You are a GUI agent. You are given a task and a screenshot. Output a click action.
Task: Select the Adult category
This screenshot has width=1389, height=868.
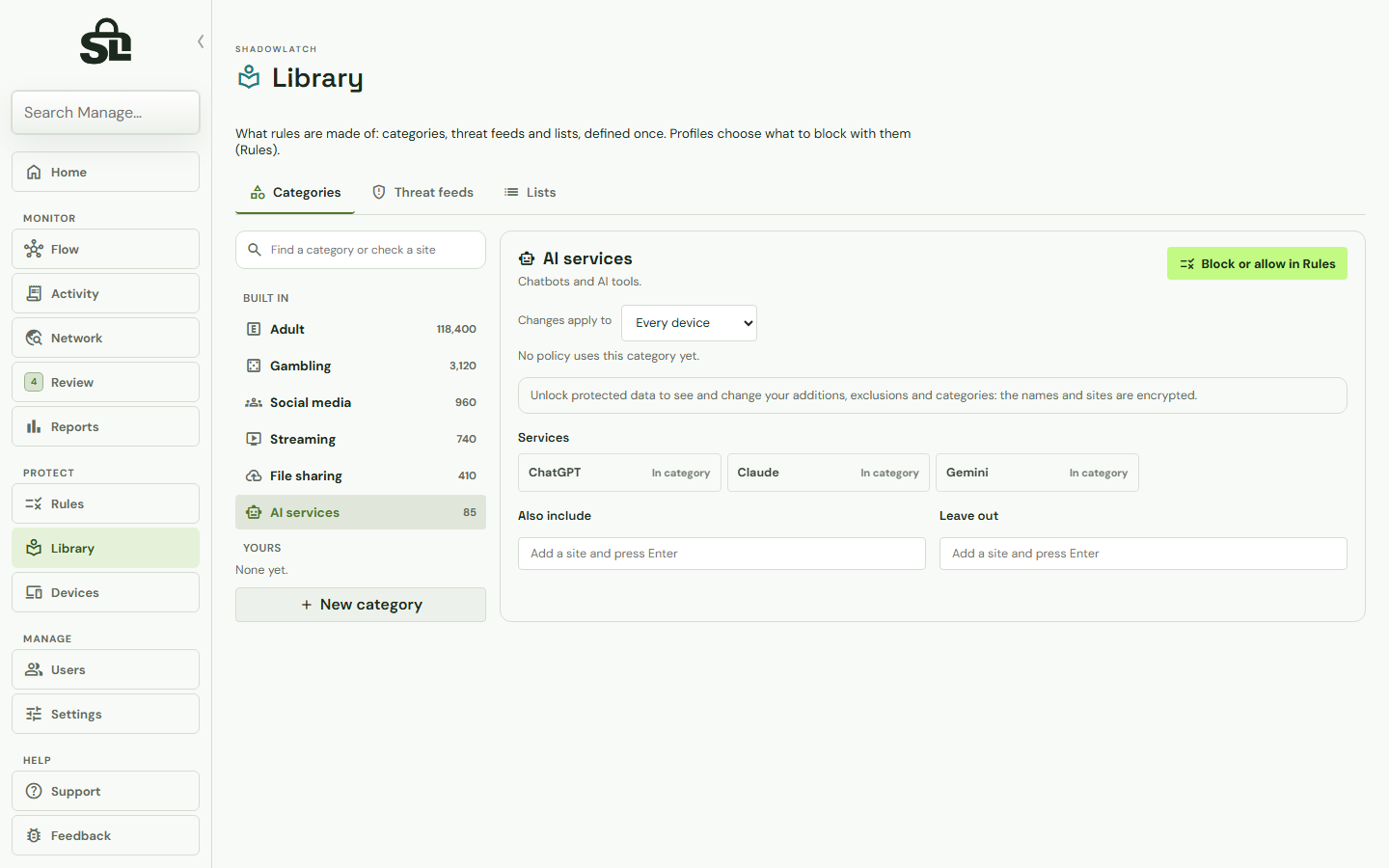tap(361, 329)
